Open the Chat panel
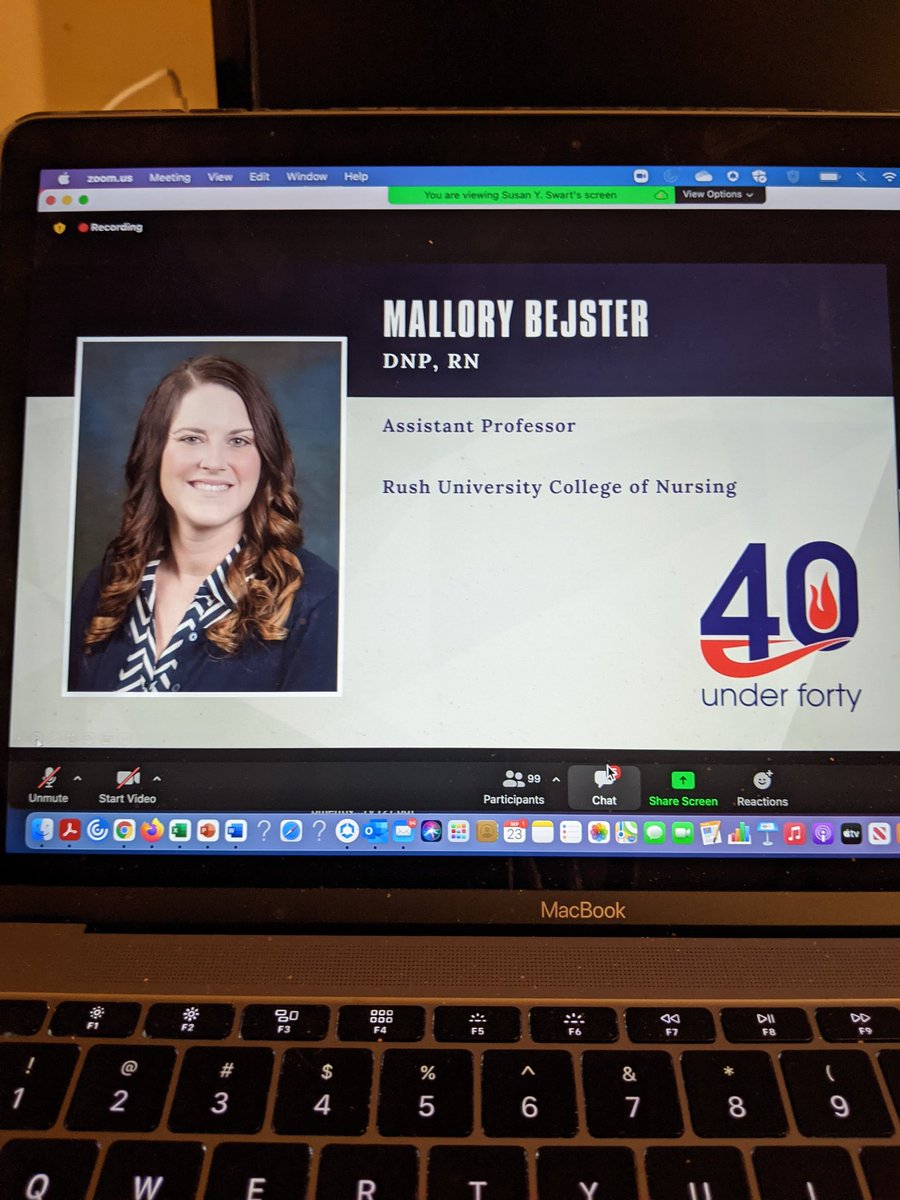 [x=604, y=787]
